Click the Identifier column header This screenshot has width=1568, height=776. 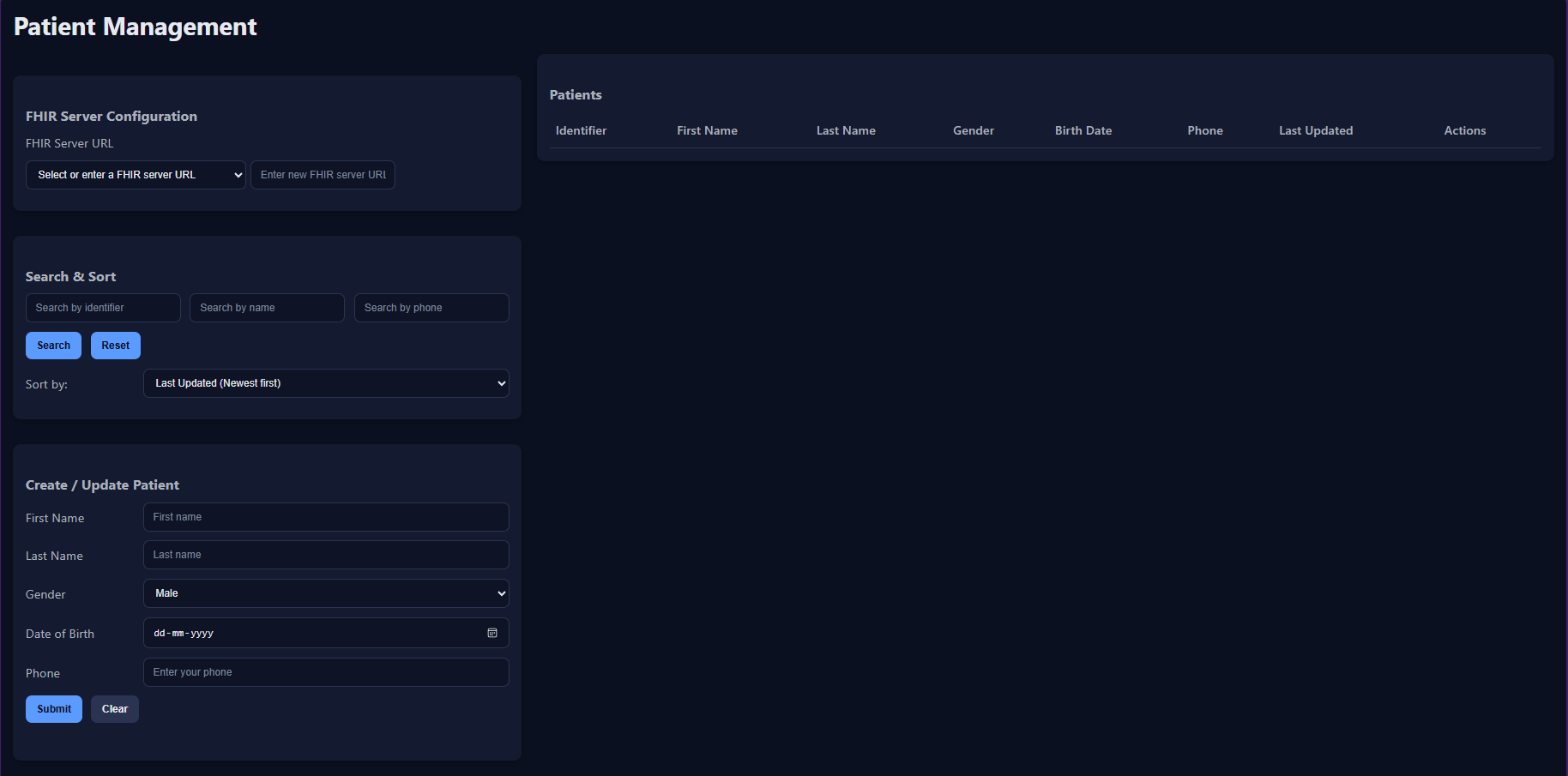[581, 130]
